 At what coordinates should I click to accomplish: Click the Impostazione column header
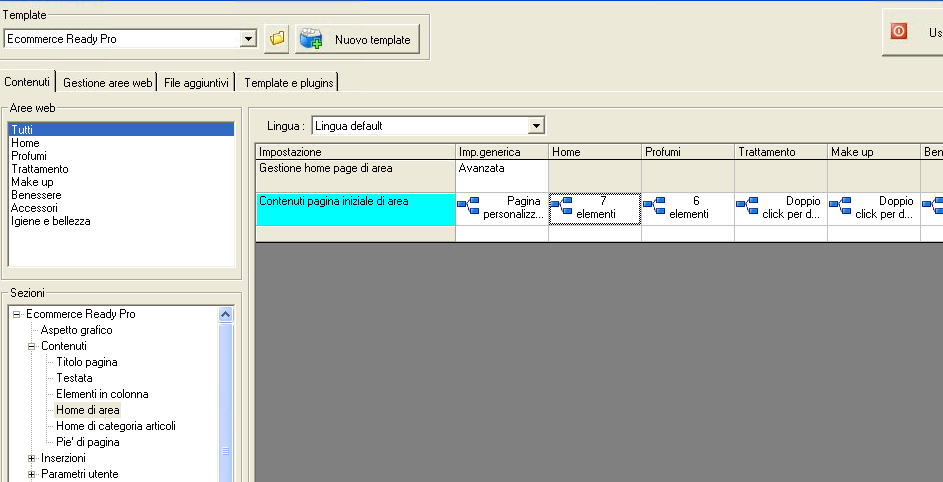click(355, 152)
